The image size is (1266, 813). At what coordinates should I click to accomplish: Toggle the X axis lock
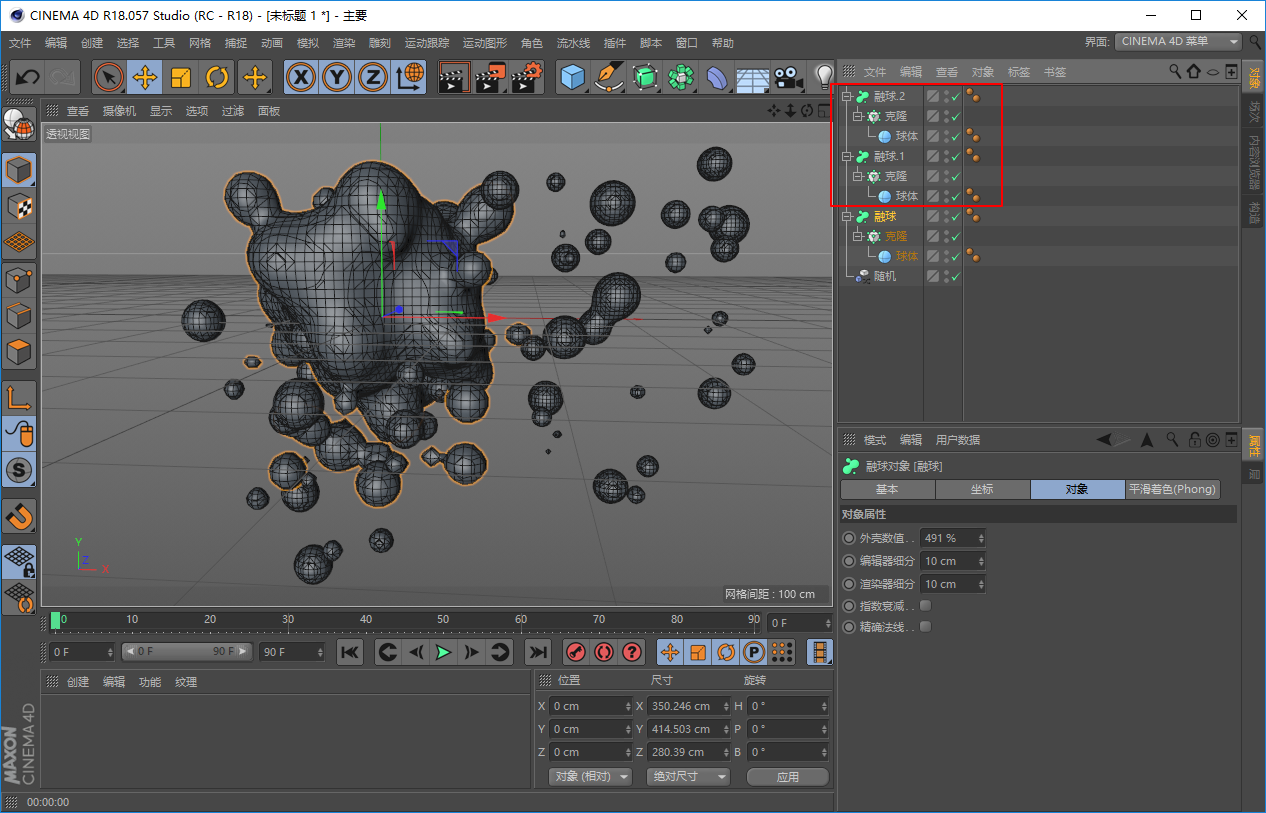[x=301, y=77]
